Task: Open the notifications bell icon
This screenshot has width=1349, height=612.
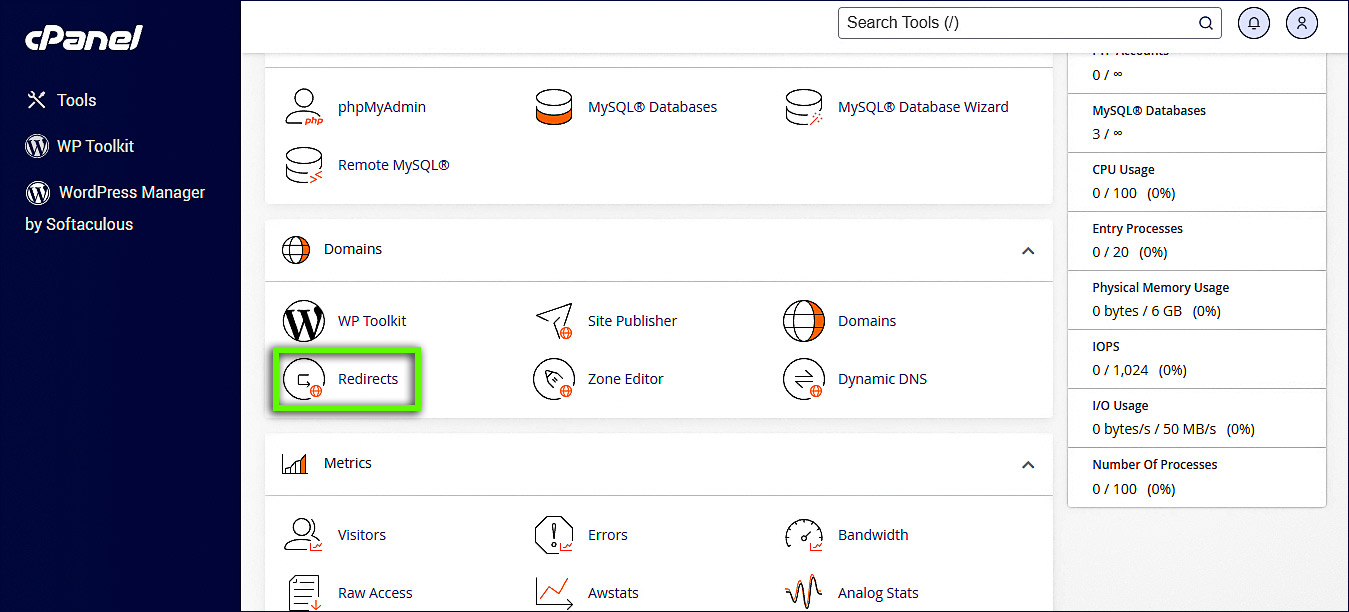Action: click(1253, 22)
